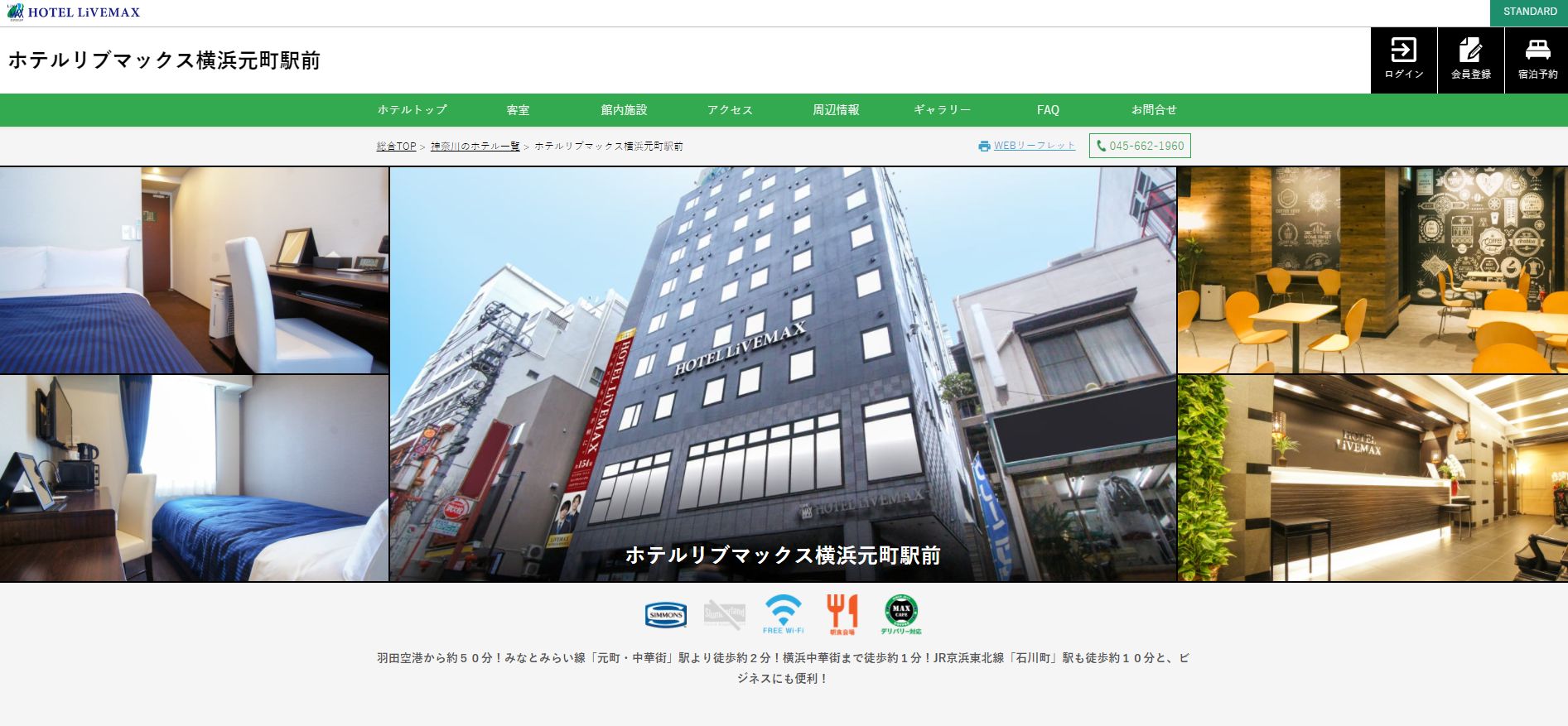Viewport: 1568px width, 726px height.
Task: Click the breakfast venue fork-and-knife icon
Action: click(842, 614)
